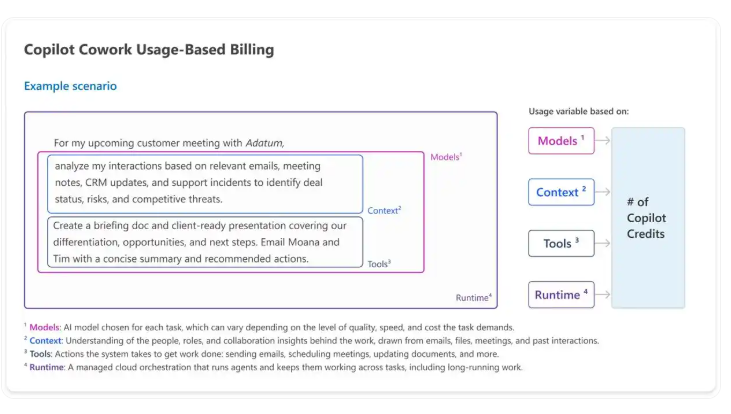This screenshot has height=414, width=731.
Task: Click the Runtime label inside scenario box
Action: (x=474, y=297)
